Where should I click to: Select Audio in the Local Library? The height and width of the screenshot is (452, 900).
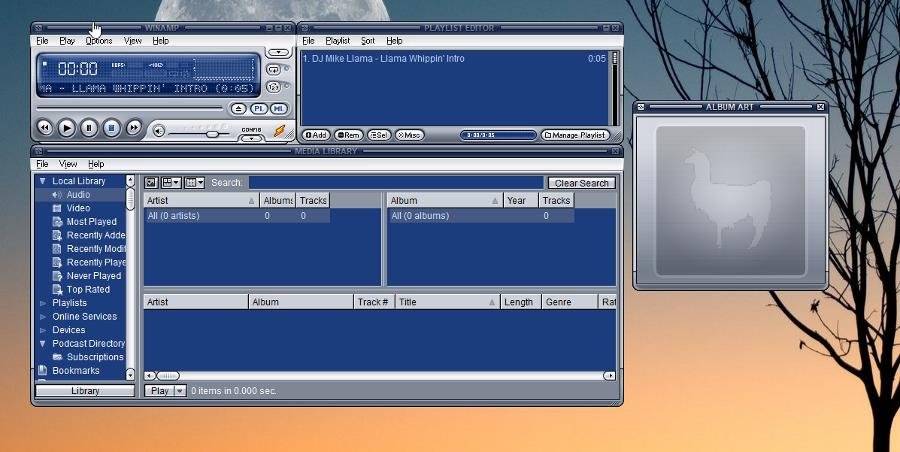78,195
